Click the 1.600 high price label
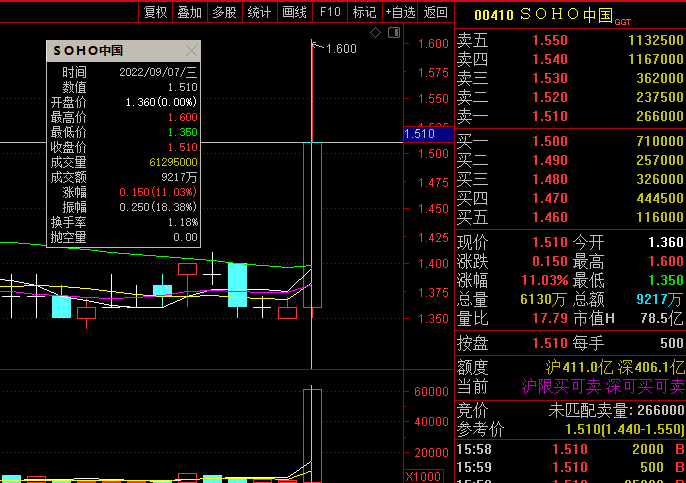 pyautogui.click(x=341, y=48)
